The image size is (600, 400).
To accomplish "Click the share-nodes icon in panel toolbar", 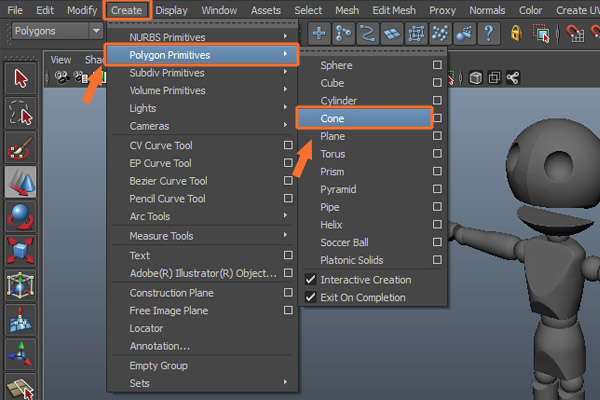I will point(513,78).
